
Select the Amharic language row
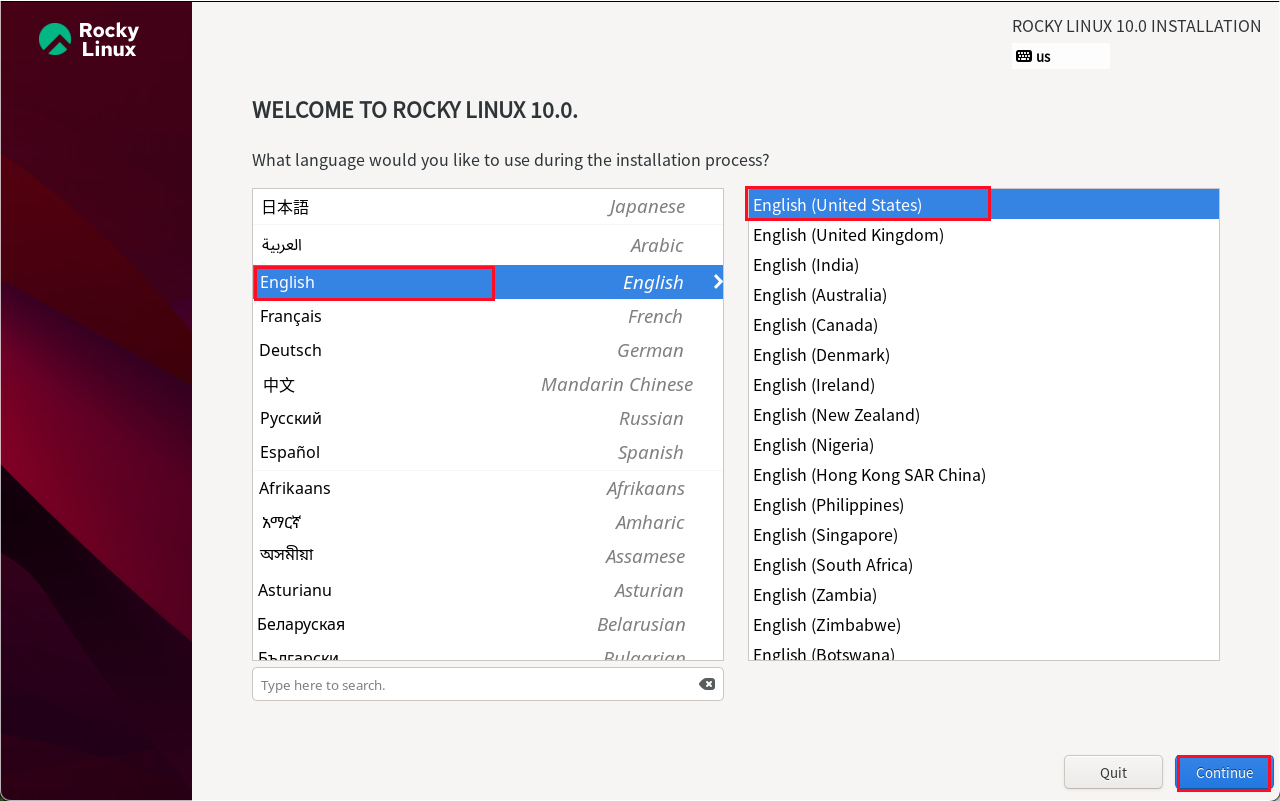[x=487, y=522]
